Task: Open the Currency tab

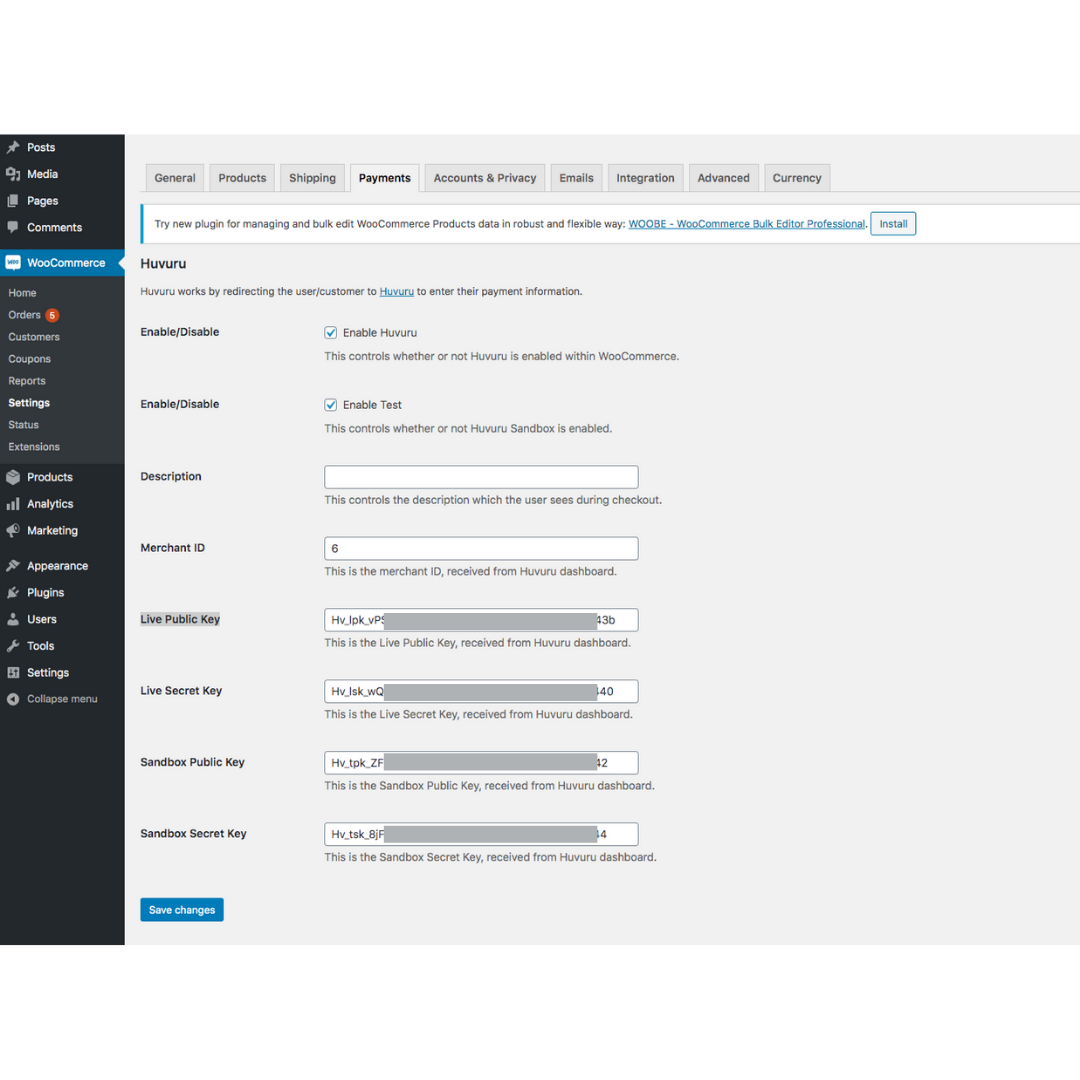Action: [797, 178]
